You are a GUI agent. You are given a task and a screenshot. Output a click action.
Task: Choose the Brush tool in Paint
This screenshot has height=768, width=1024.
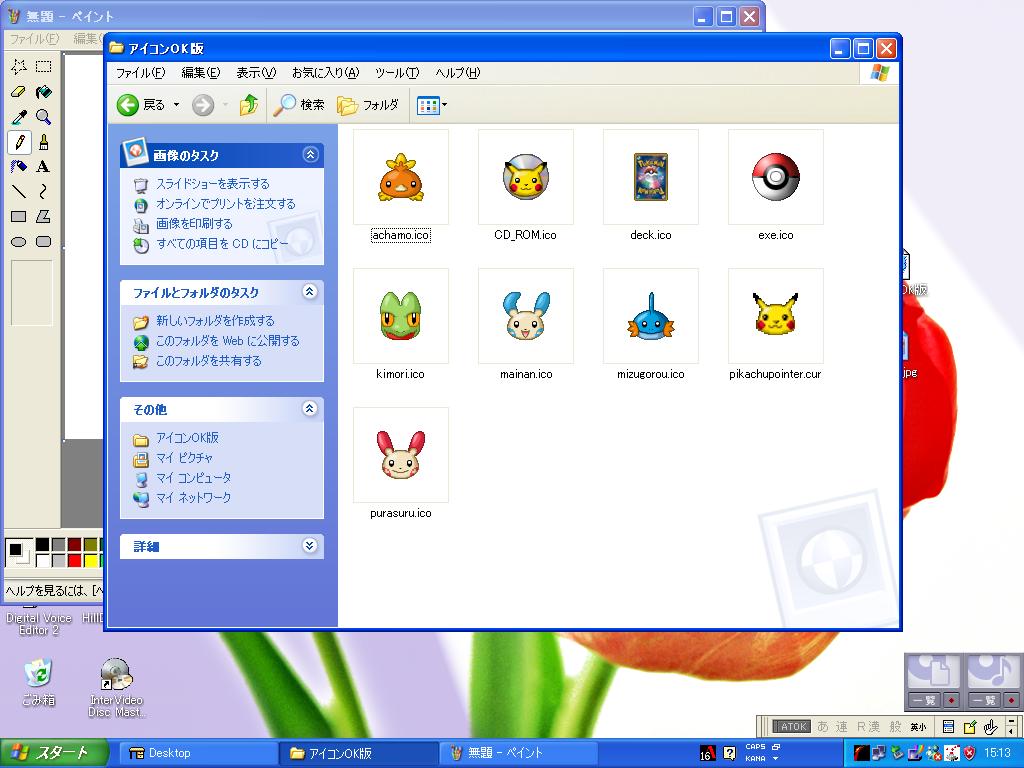point(44,142)
